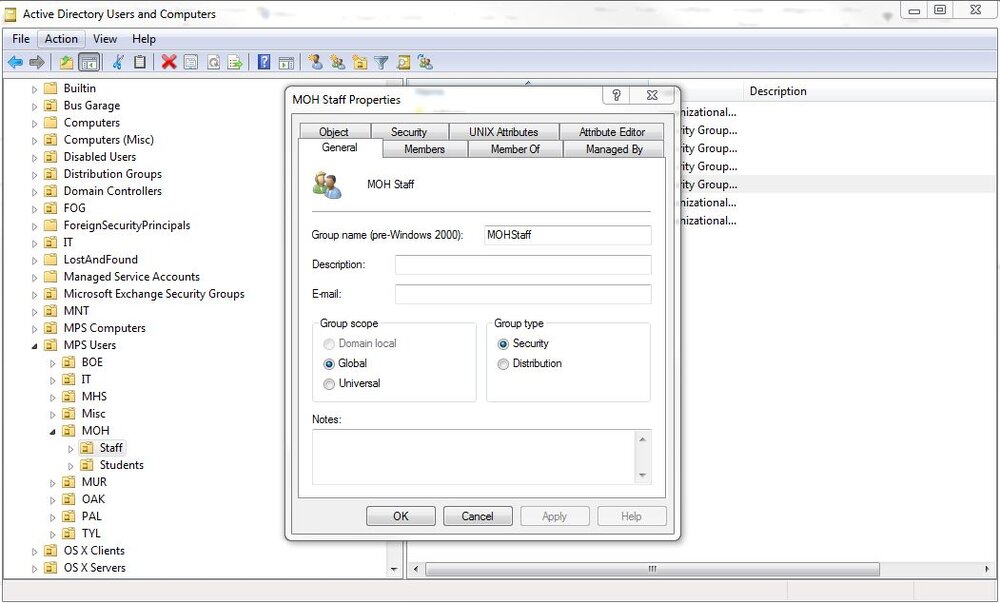Expand the BOE node

point(53,363)
